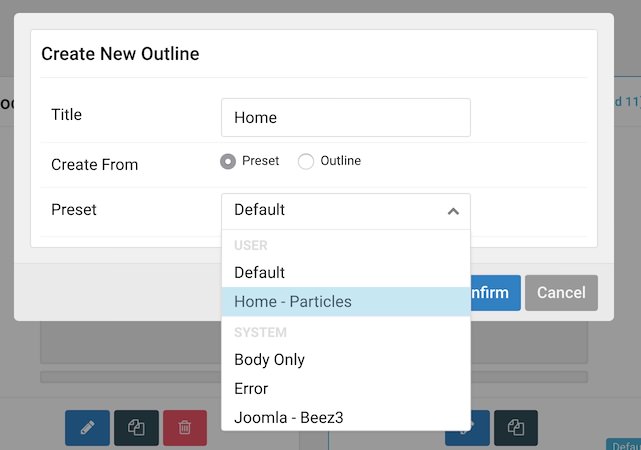
Task: Focus the Title text field containing Home
Action: point(345,117)
